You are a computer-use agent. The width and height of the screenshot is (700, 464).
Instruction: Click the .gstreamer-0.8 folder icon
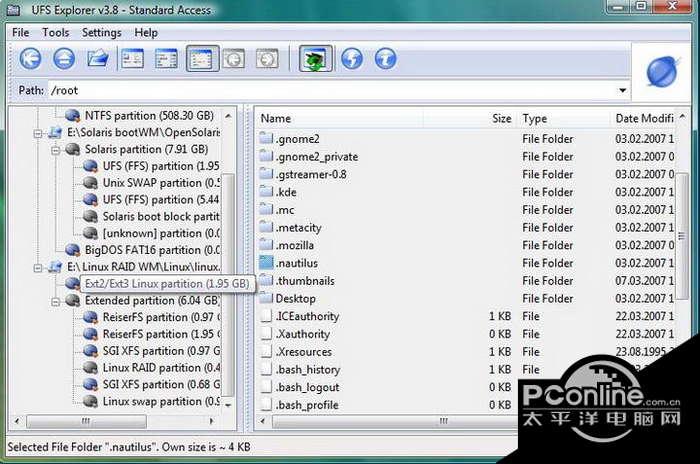[x=266, y=174]
